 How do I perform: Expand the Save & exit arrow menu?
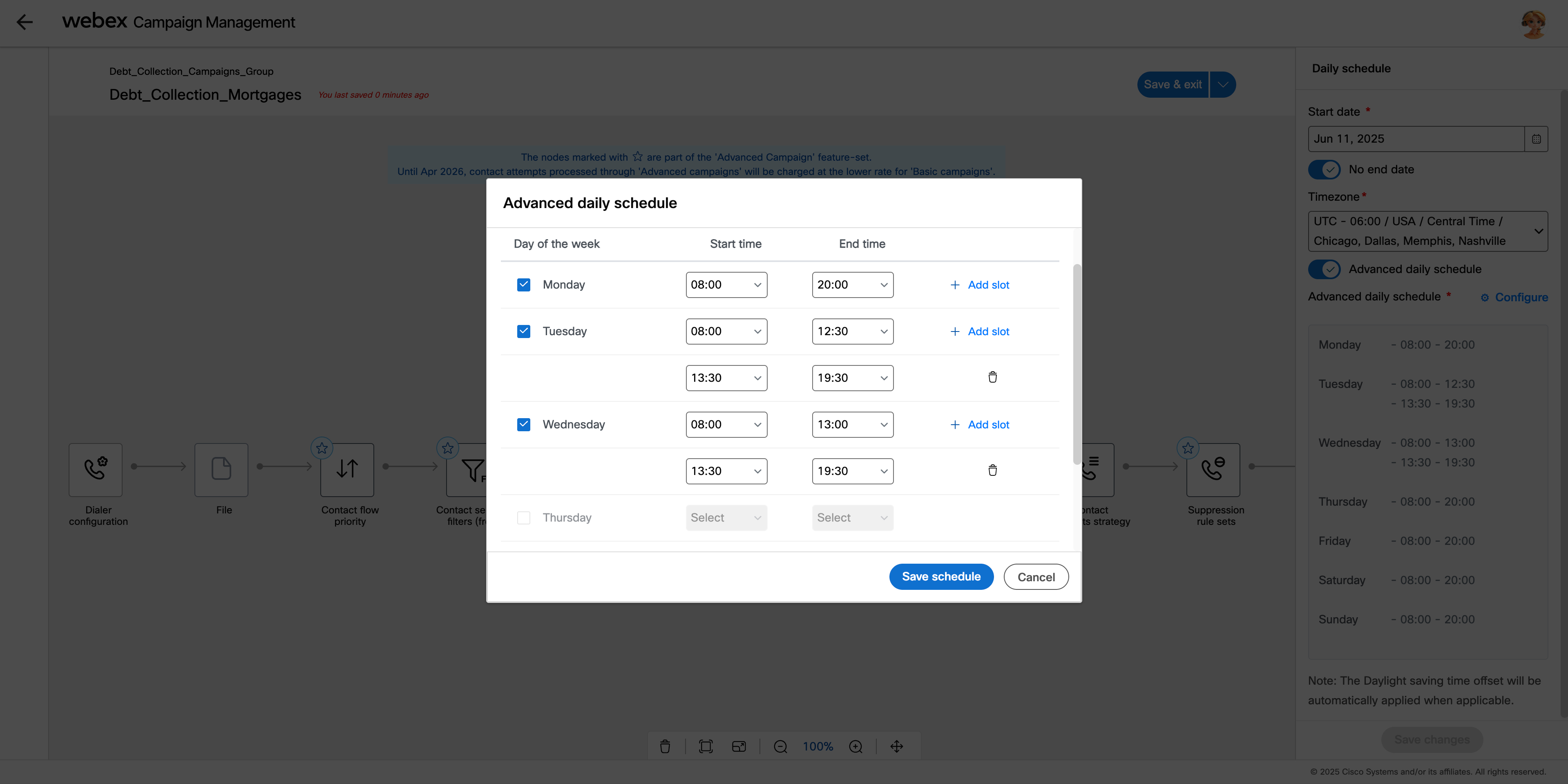[x=1223, y=85]
